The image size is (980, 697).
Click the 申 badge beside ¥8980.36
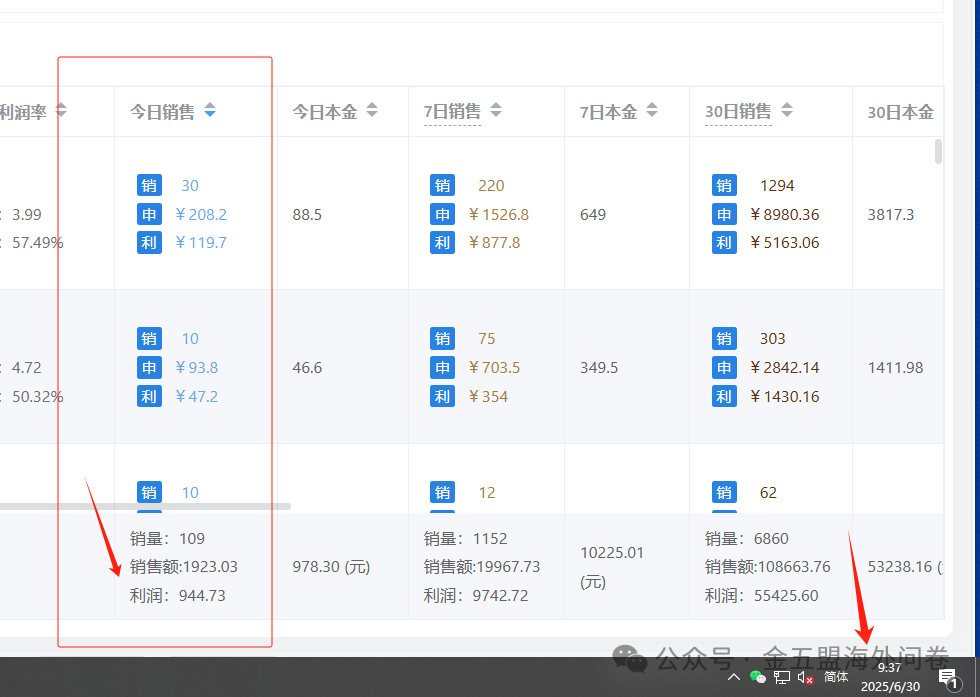tap(724, 214)
